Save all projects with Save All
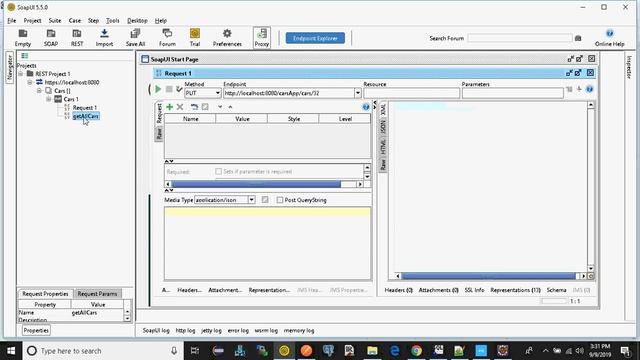640x360 pixels. 135,38
